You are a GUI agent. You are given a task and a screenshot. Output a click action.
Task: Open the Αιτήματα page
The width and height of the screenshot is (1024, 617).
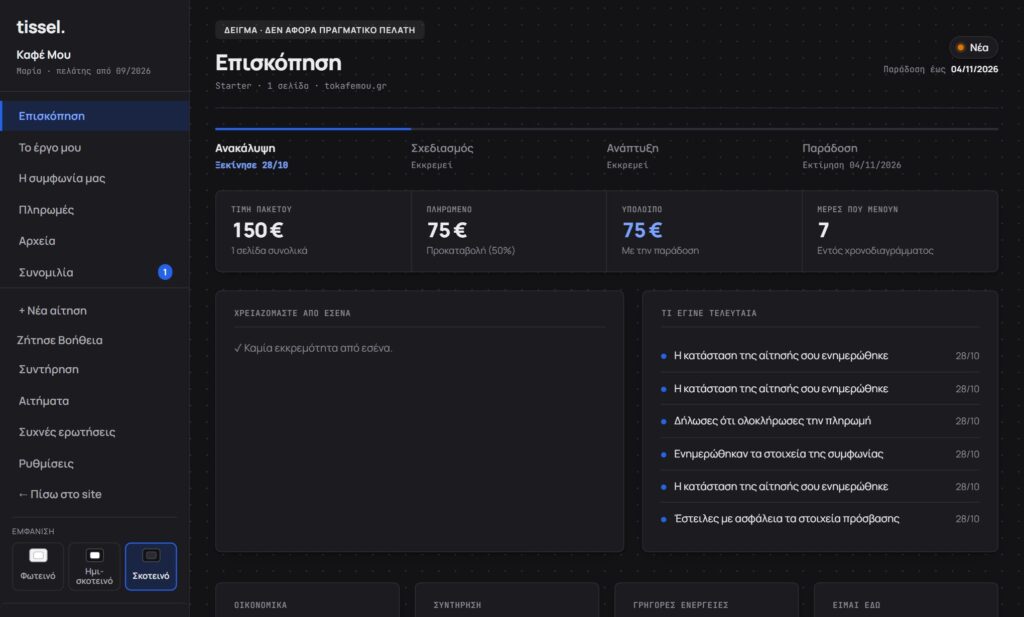[95, 400]
